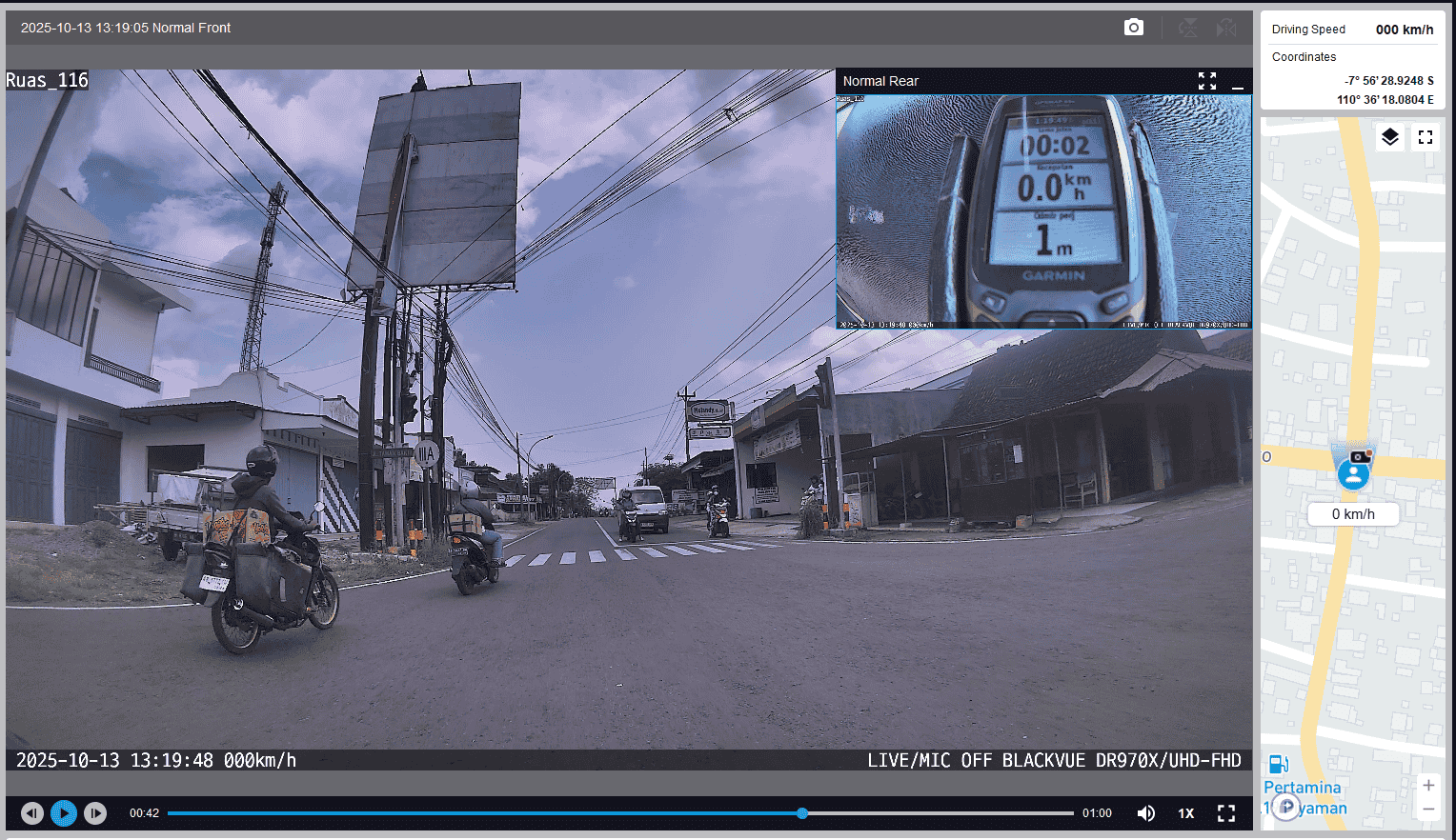Mute the video audio
Image resolution: width=1456 pixels, height=840 pixels.
click(x=1146, y=813)
